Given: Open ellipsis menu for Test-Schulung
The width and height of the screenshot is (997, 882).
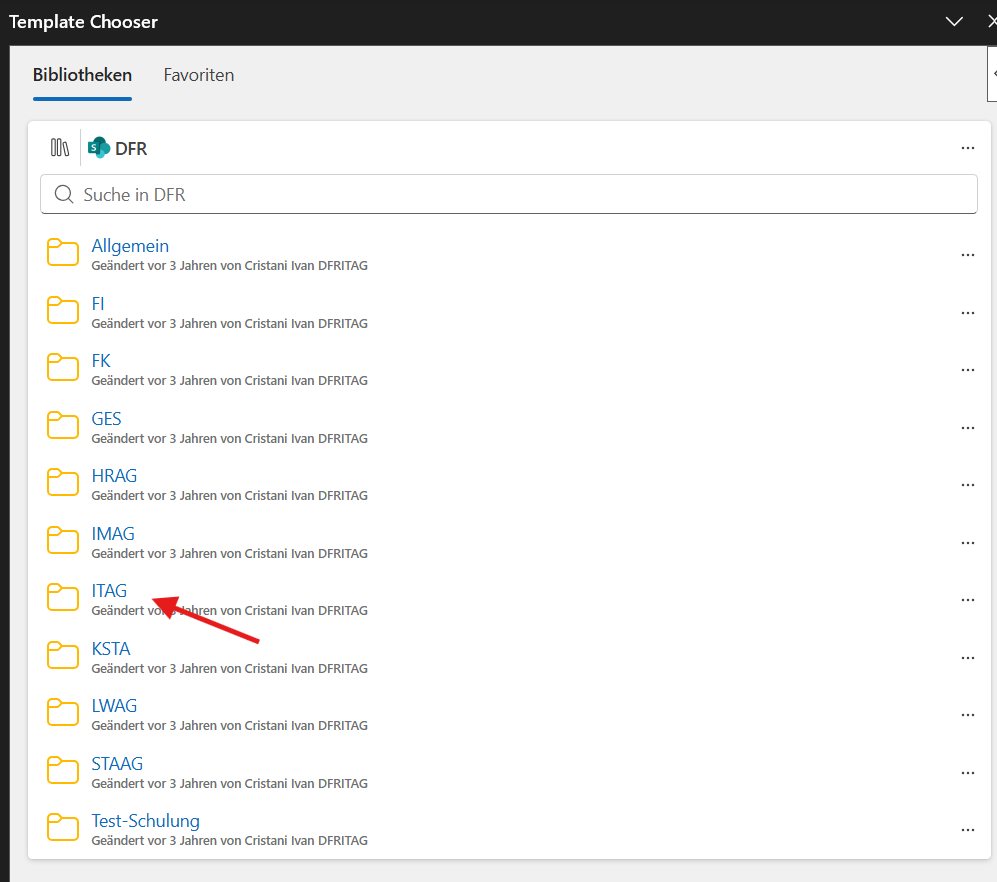Looking at the screenshot, I should click(x=967, y=830).
